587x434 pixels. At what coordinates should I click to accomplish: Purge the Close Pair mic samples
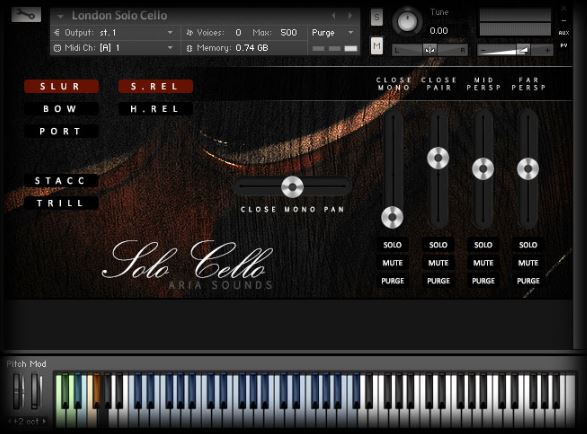point(438,281)
